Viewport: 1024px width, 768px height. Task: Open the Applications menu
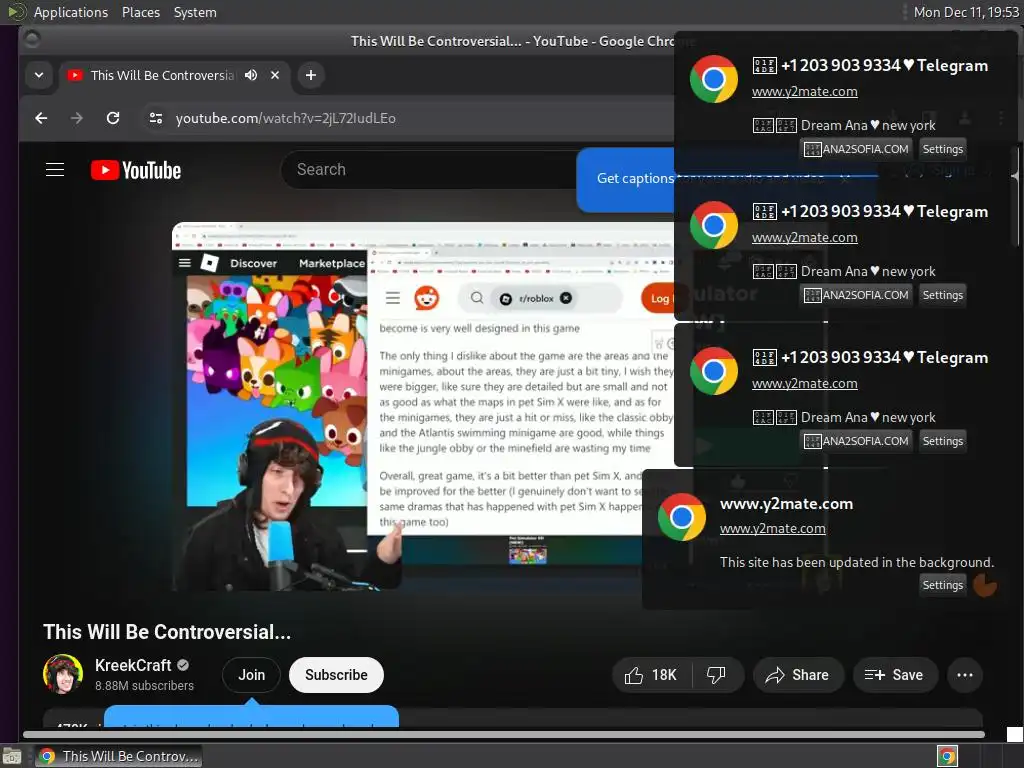(71, 12)
